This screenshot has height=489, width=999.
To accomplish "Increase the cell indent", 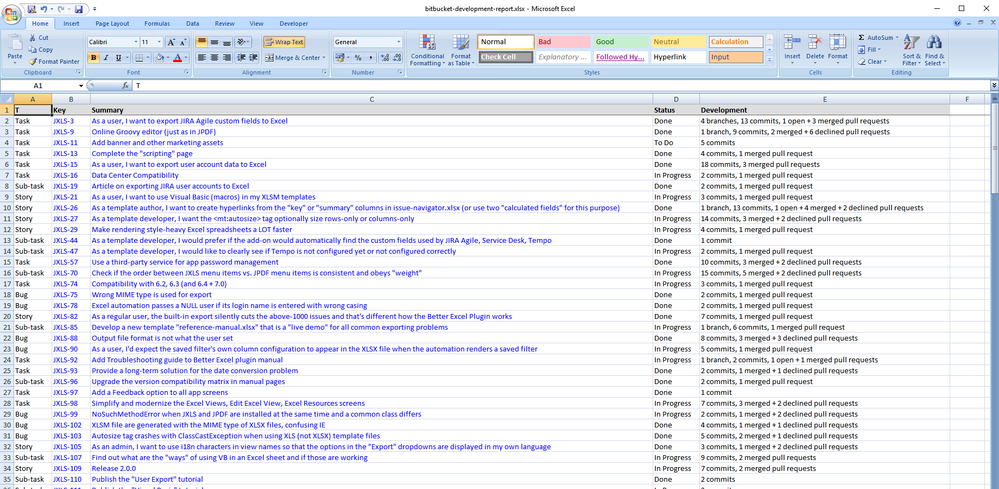I will pos(254,57).
